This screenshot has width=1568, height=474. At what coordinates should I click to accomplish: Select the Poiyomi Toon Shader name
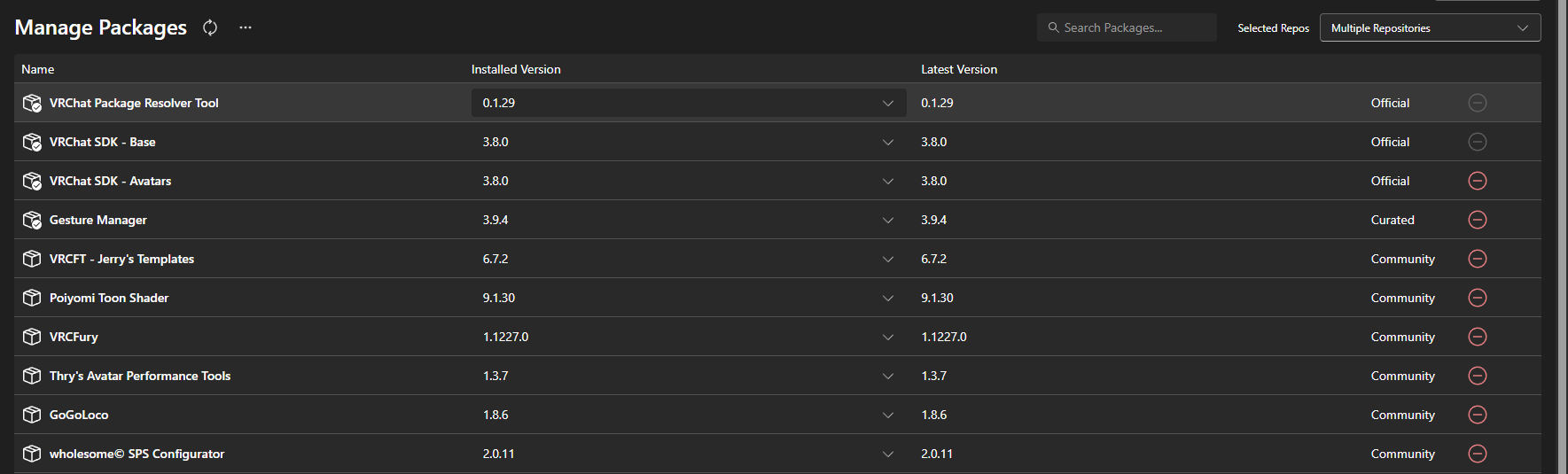tap(109, 298)
